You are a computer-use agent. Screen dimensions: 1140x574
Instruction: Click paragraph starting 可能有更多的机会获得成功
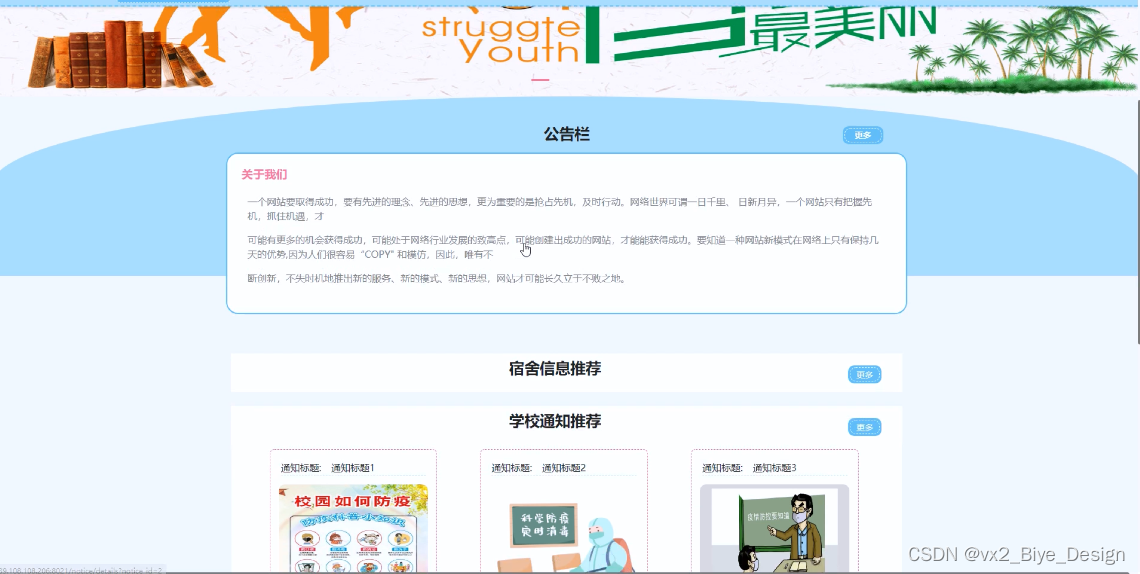pyautogui.click(x=563, y=247)
